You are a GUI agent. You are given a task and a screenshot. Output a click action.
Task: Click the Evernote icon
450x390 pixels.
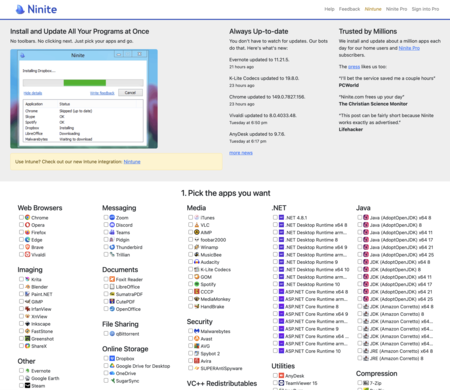coord(28,371)
